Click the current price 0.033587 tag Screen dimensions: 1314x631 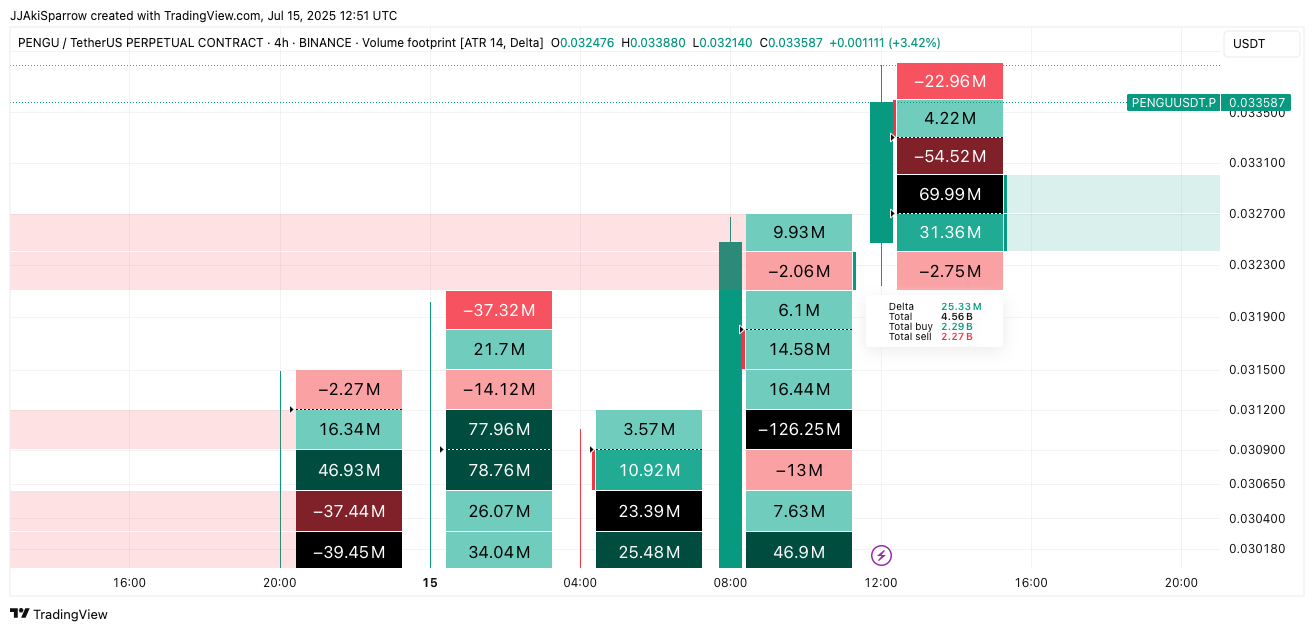(x=1257, y=102)
